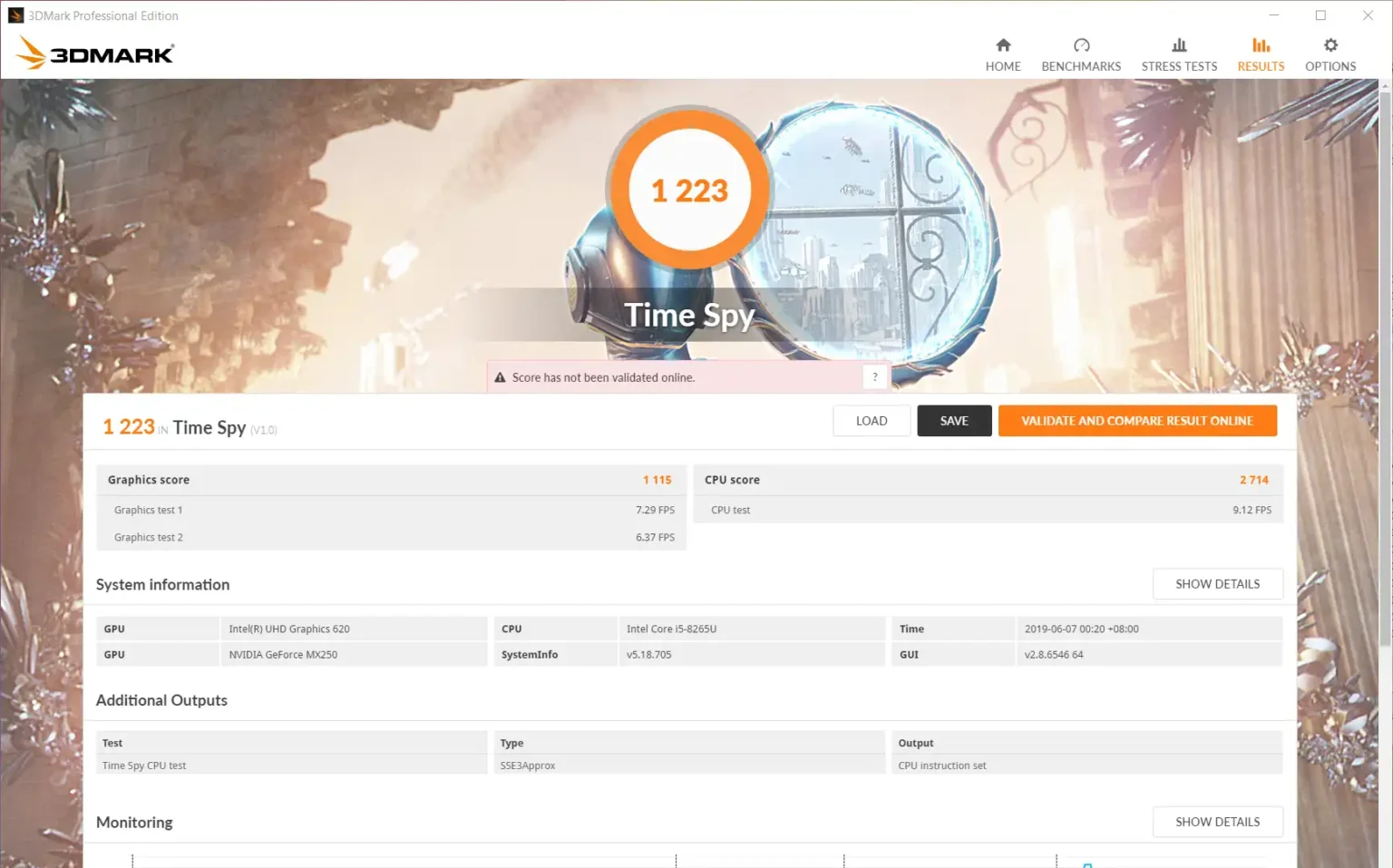Click the question mark help button
The image size is (1393, 868).
[874, 377]
